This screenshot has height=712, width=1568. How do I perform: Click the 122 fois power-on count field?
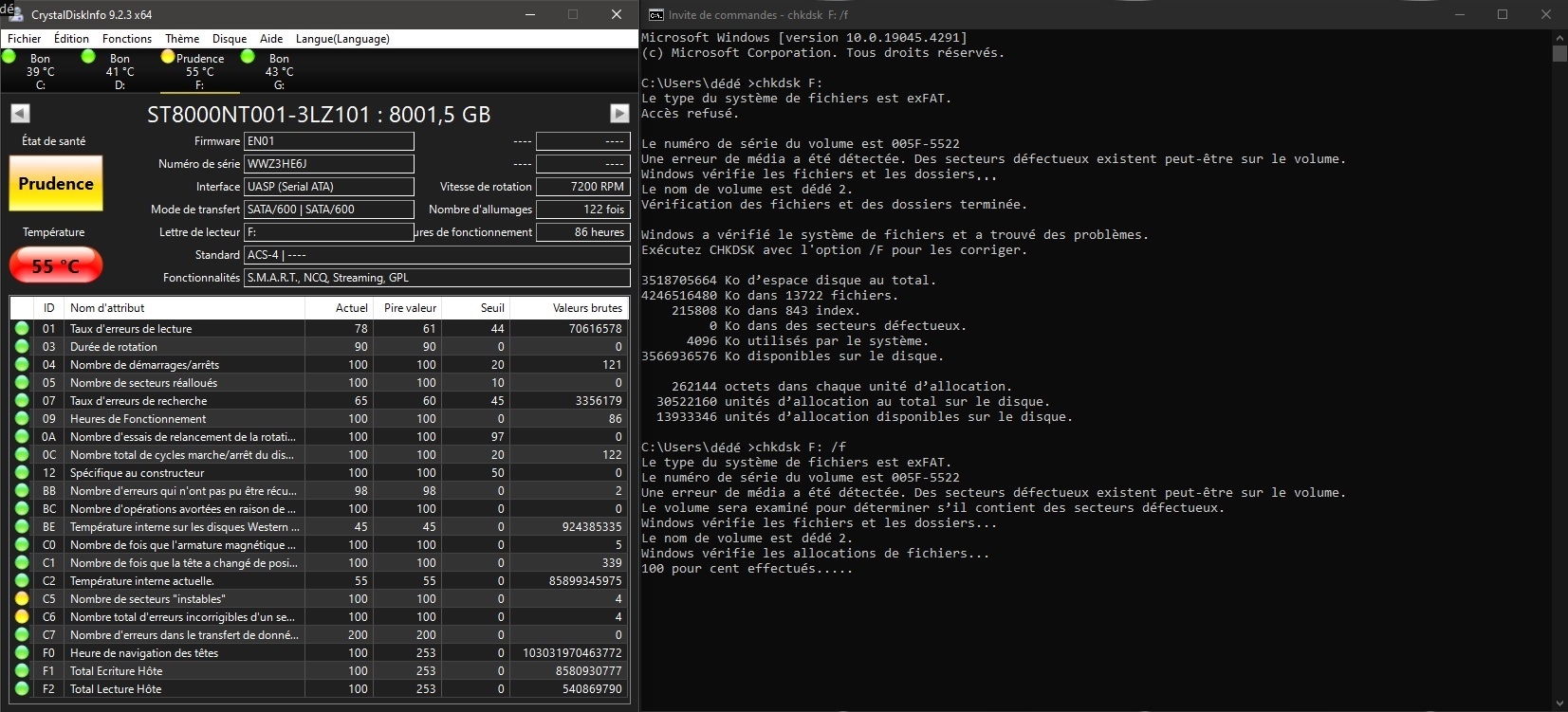tap(582, 210)
